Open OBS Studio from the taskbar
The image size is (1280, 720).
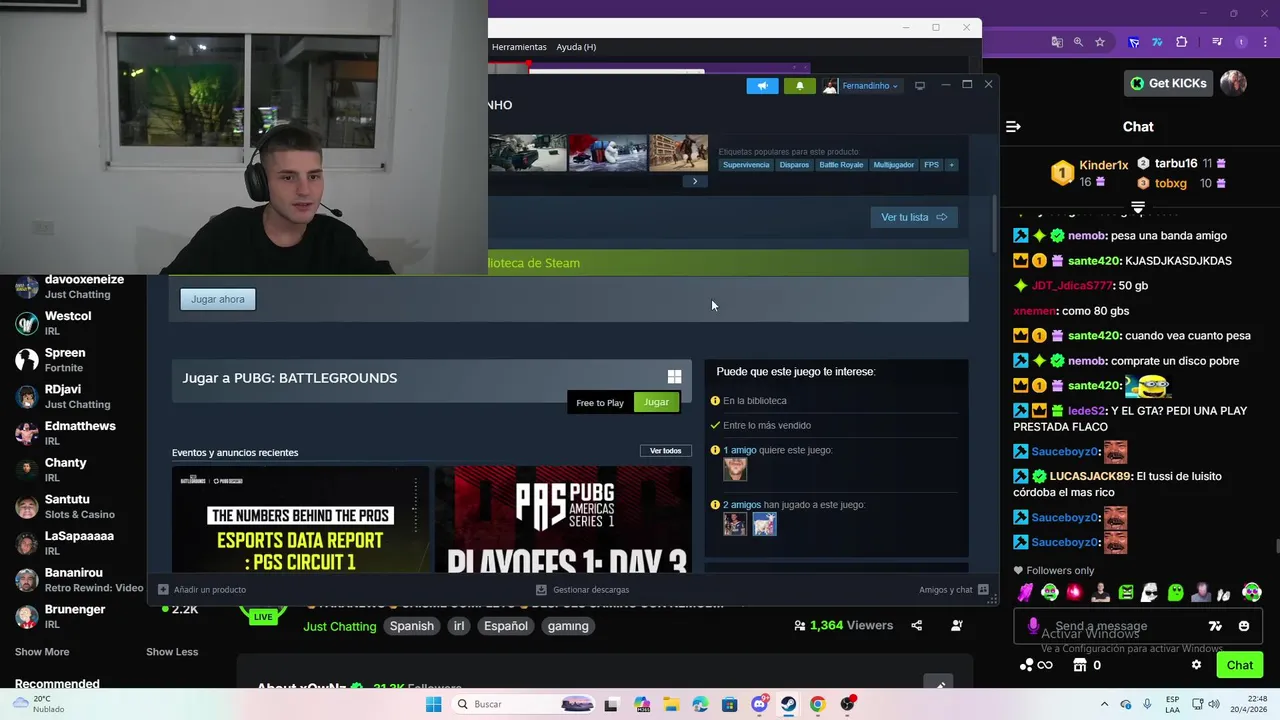848,704
